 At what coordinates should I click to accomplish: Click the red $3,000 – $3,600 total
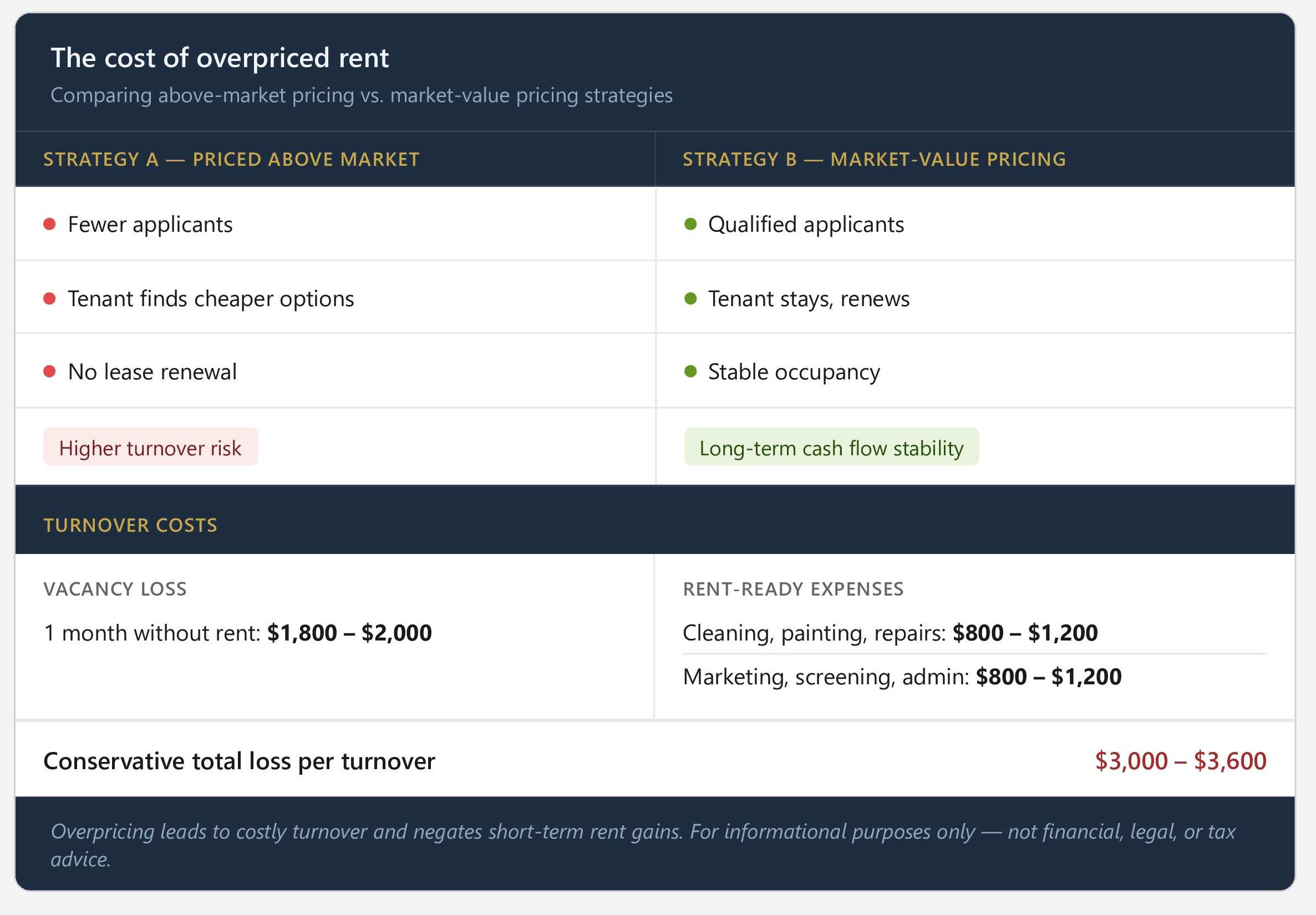(1180, 761)
